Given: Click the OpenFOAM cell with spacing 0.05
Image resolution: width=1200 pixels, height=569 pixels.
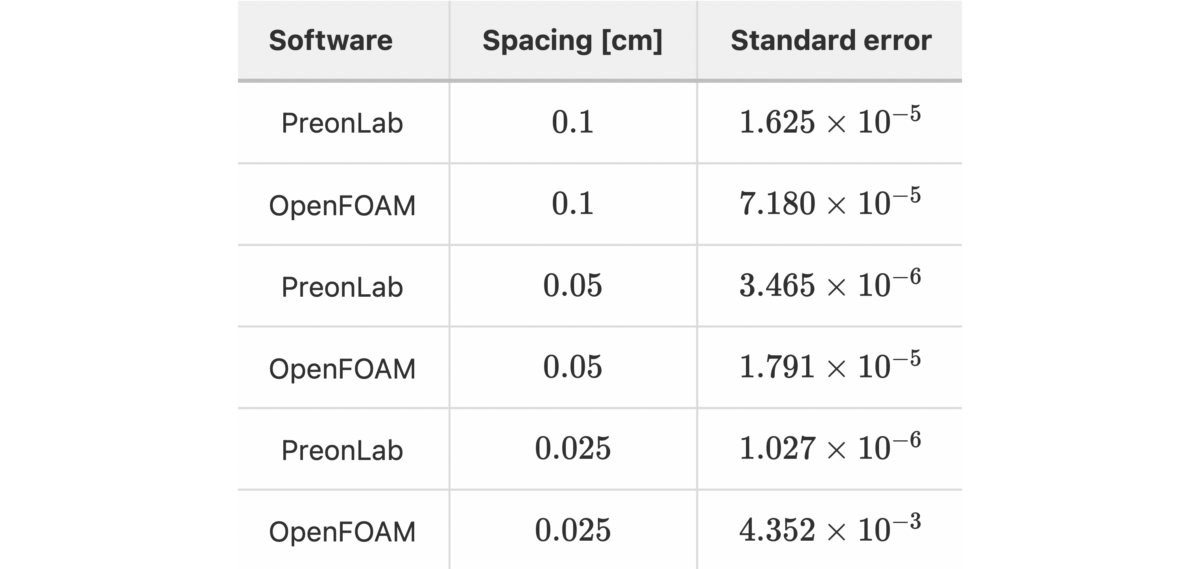Looking at the screenshot, I should pos(342,368).
